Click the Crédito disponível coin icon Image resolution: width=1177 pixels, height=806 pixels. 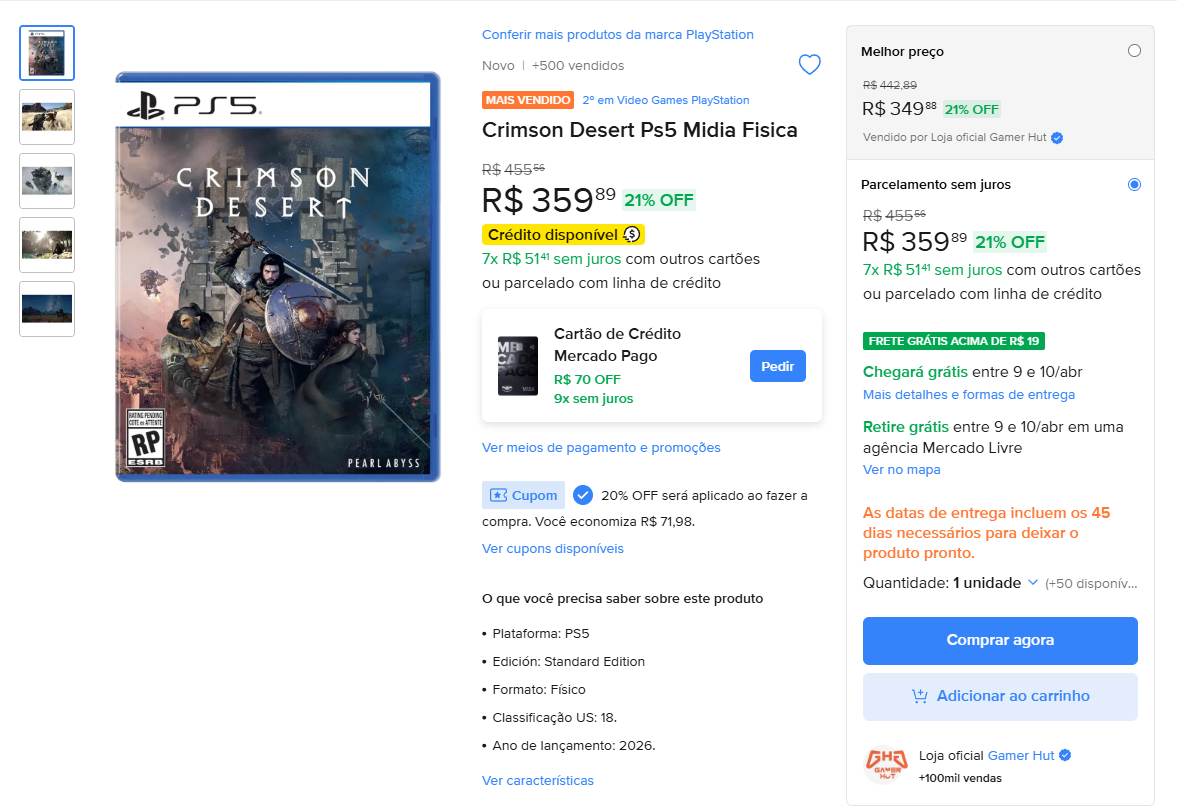click(x=632, y=235)
